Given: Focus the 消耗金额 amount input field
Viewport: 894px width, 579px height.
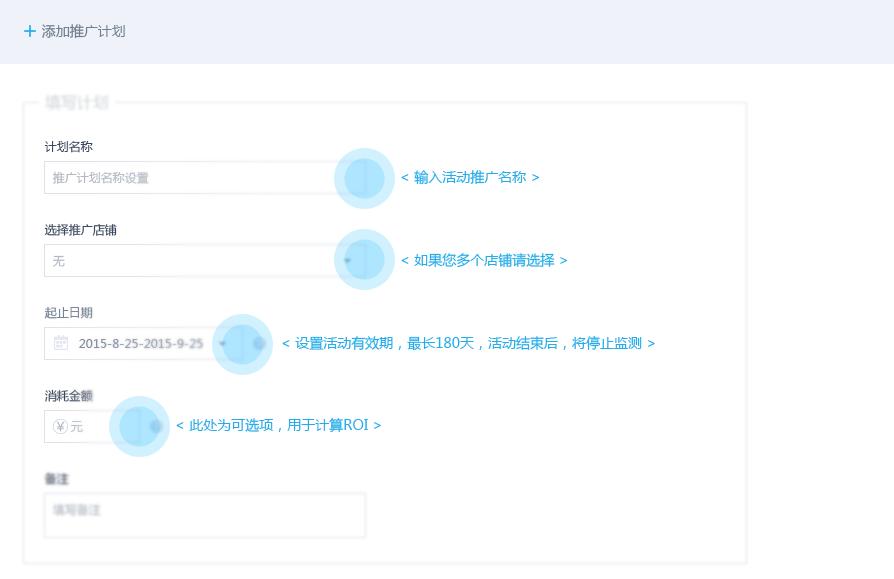Looking at the screenshot, I should 92,426.
